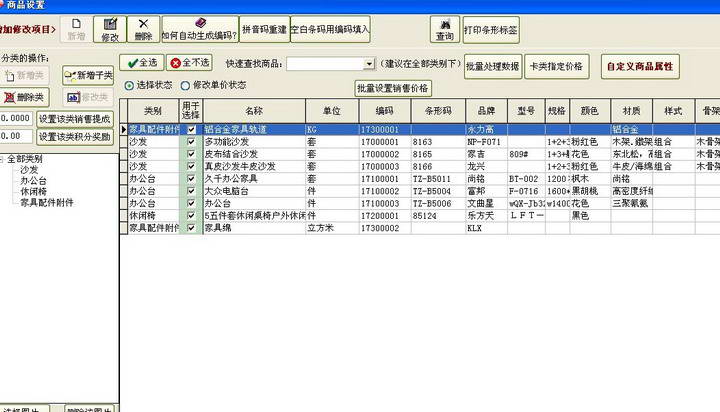Click the 删除类 category delete button
Image resolution: width=720 pixels, height=412 pixels.
[25, 97]
